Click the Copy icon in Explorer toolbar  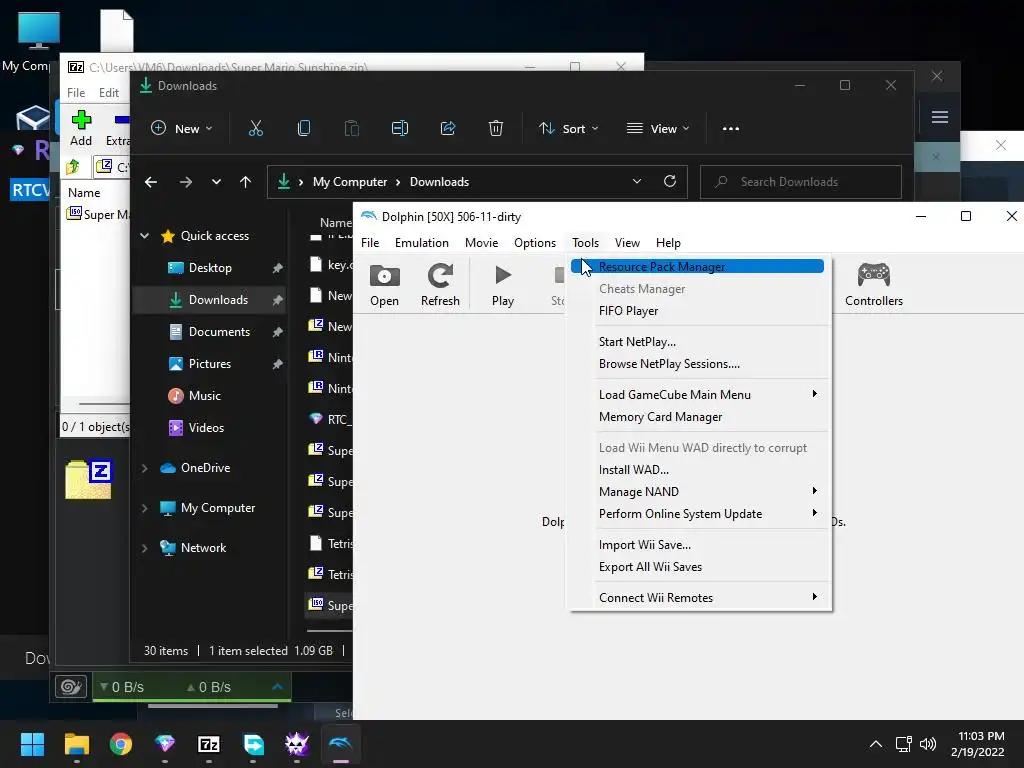(x=304, y=129)
